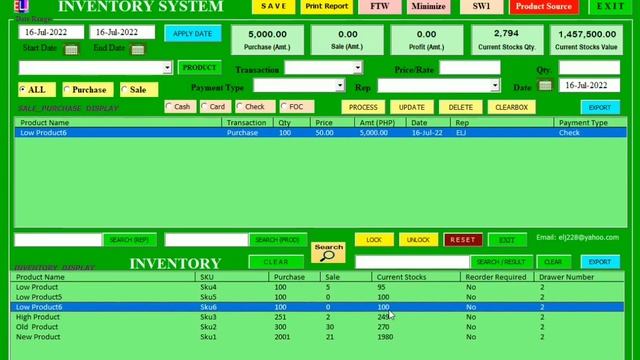Click the top EXIT button
This screenshot has height=360, width=640.
coord(610,7)
